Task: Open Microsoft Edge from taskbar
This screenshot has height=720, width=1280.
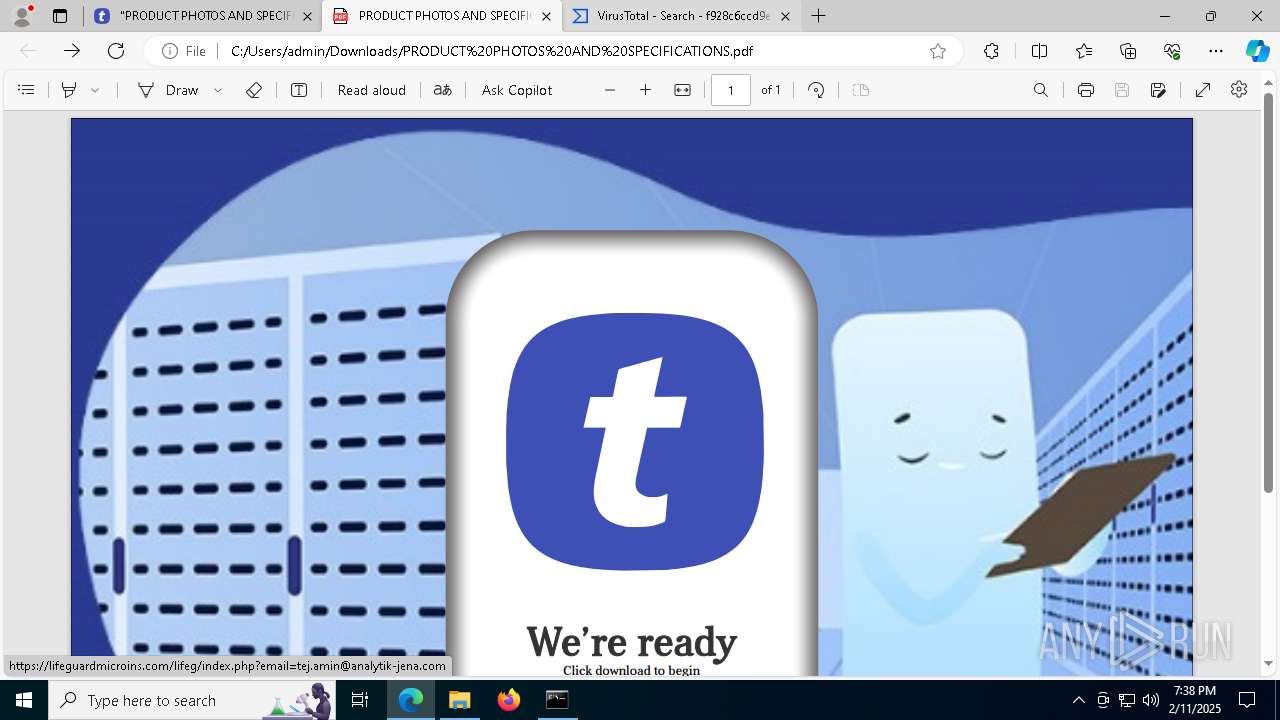Action: coord(411,700)
